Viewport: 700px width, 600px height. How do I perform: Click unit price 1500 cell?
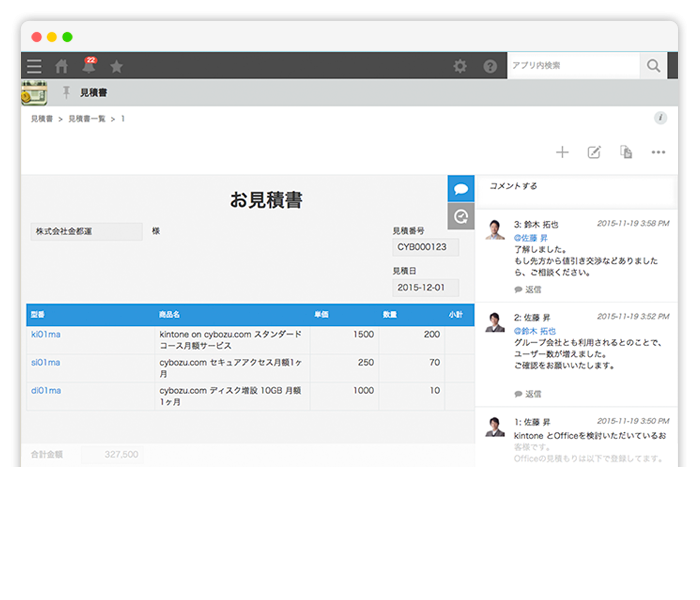[345, 340]
